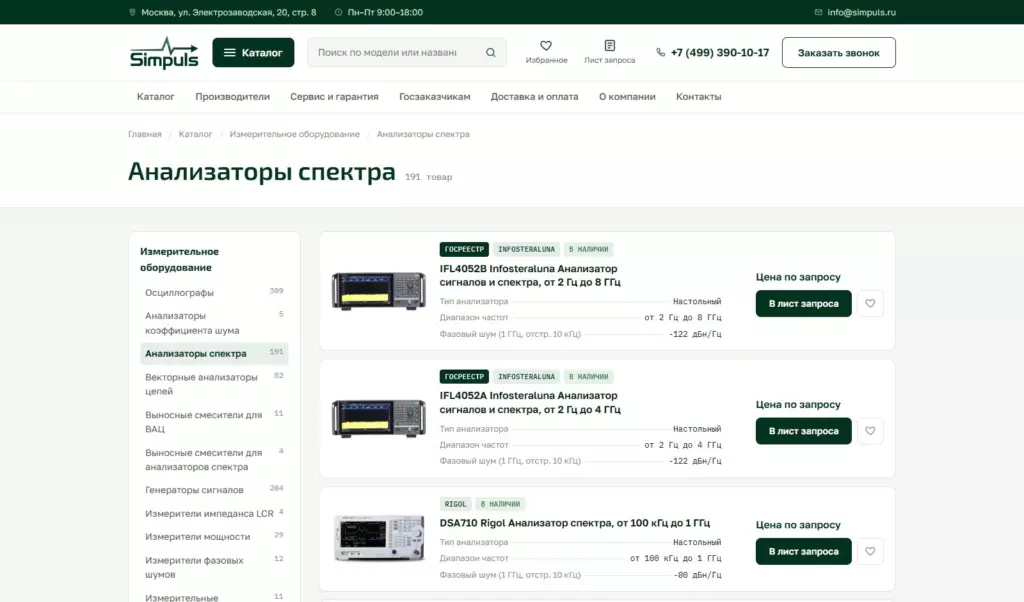Open the Каталог menu button
The height and width of the screenshot is (602, 1024).
(x=253, y=52)
